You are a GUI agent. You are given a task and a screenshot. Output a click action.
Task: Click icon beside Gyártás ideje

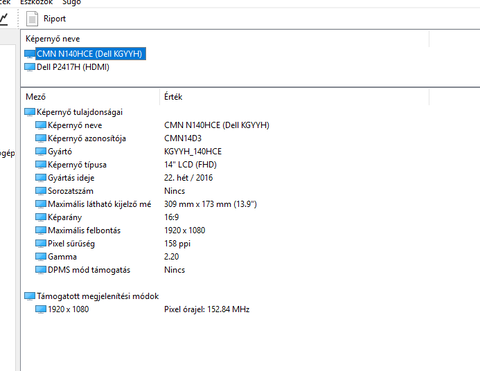pyautogui.click(x=41, y=178)
